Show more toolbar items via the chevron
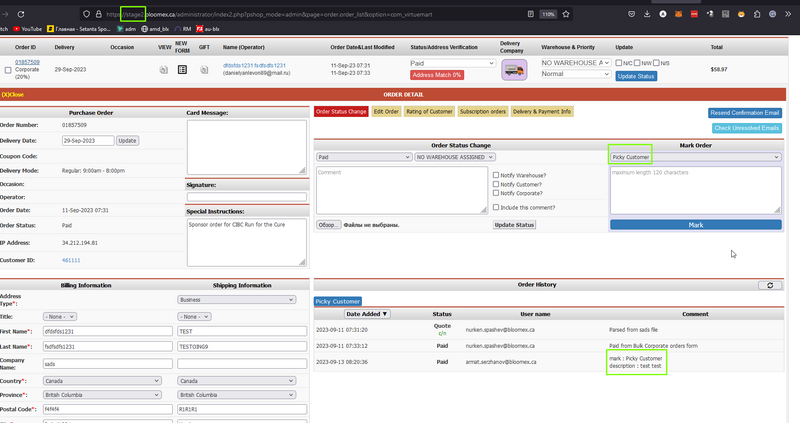Viewport: 800px width, 423px height. pyautogui.click(x=788, y=14)
